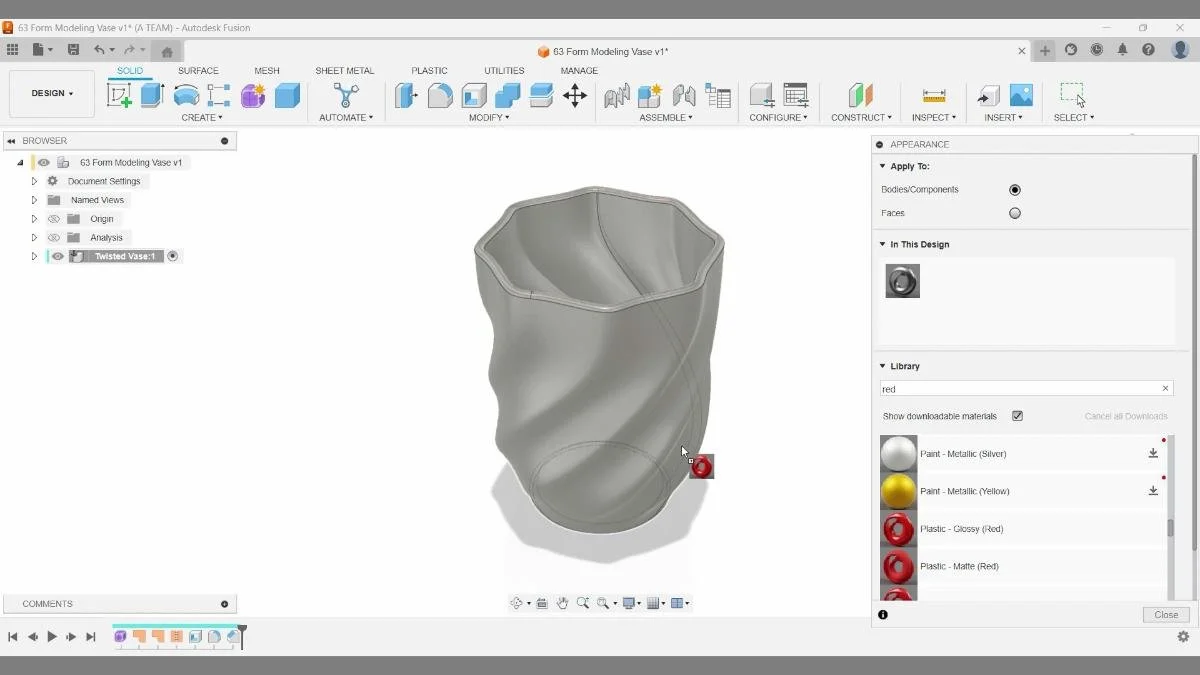
Task: Activate the Move/Copy tool
Action: [x=575, y=95]
